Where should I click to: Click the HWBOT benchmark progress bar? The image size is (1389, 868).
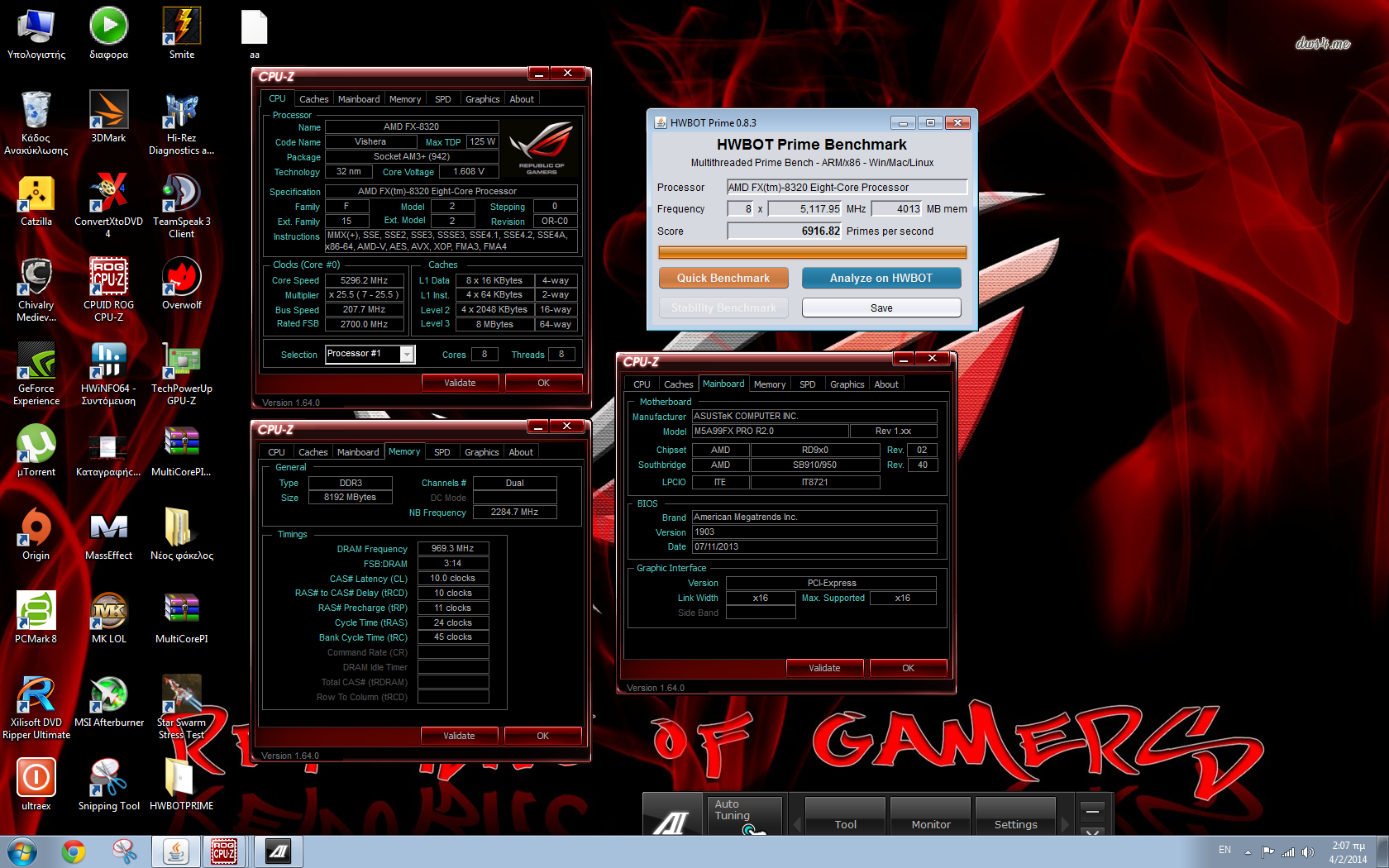click(x=813, y=252)
